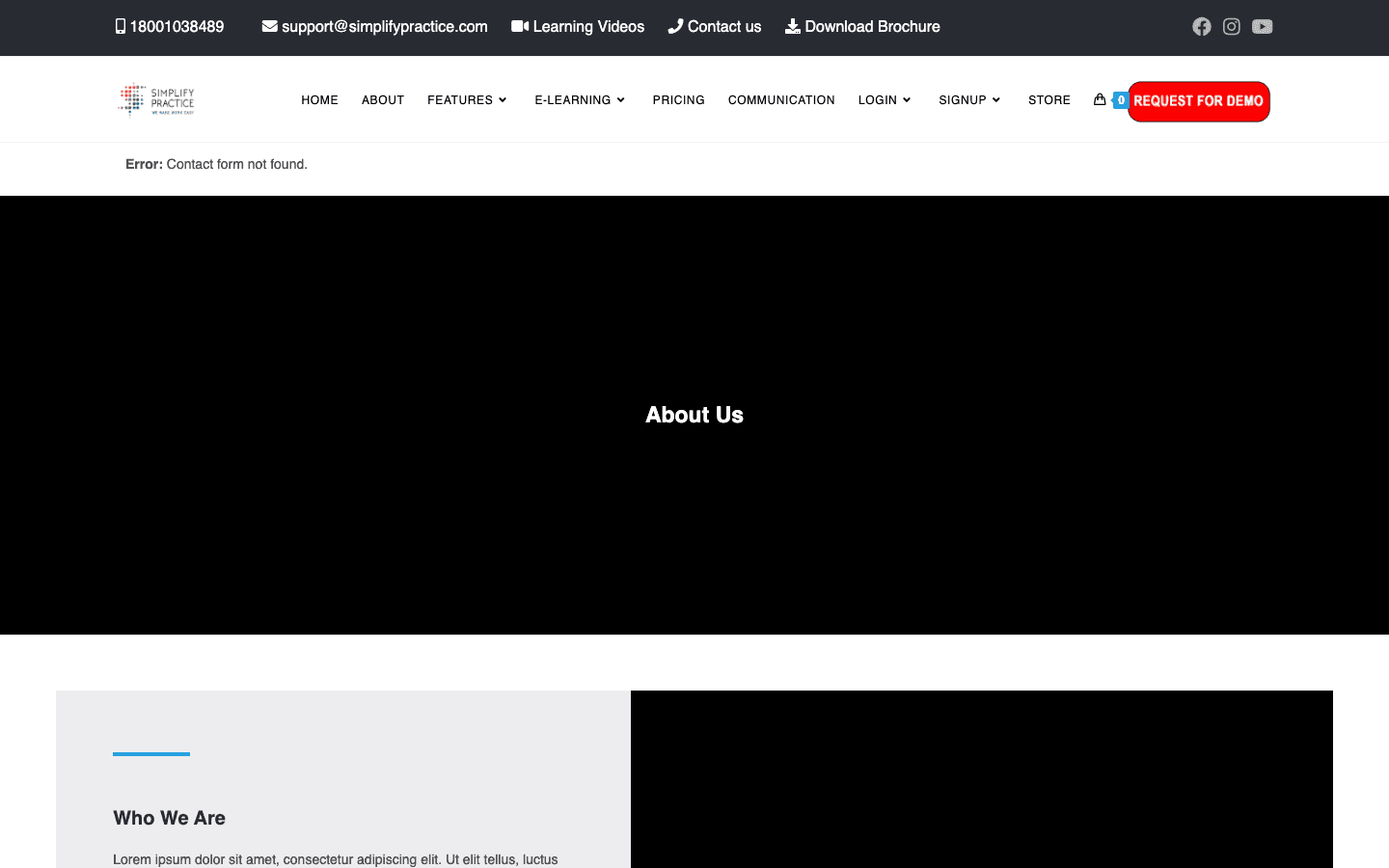The width and height of the screenshot is (1389, 868).
Task: Open the Contact us link
Action: pos(724,27)
